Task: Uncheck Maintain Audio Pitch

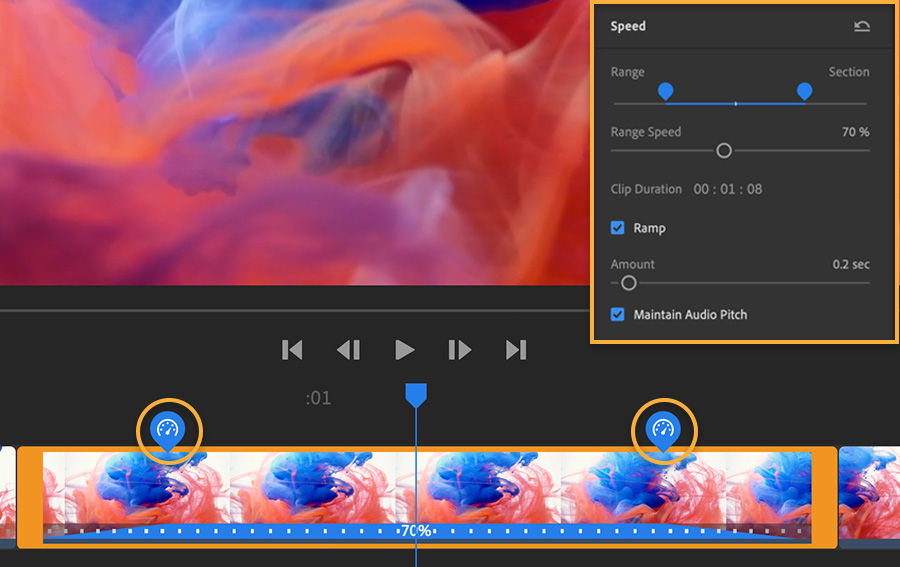Action: [x=618, y=314]
